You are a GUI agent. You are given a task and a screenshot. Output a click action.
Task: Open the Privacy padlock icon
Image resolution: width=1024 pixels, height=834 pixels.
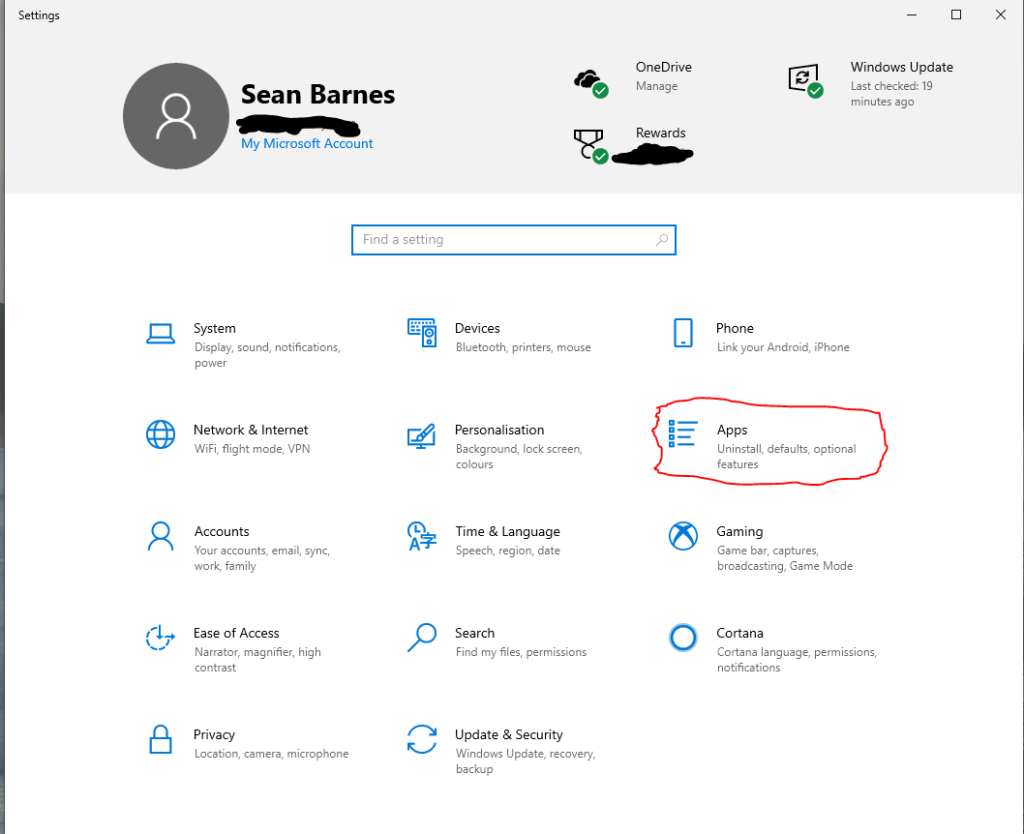160,739
